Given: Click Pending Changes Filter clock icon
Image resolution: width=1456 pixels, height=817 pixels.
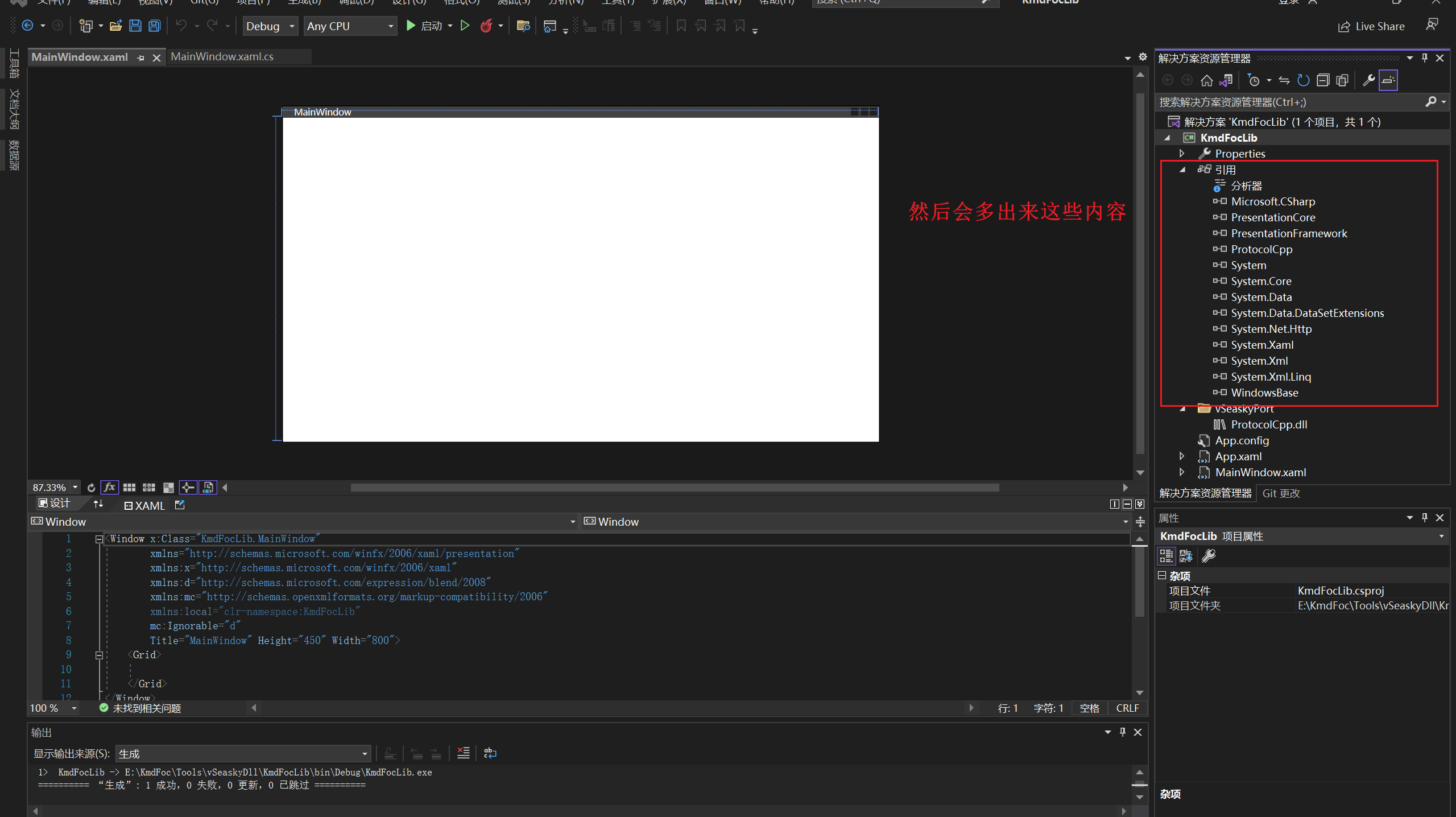Looking at the screenshot, I should (1253, 80).
